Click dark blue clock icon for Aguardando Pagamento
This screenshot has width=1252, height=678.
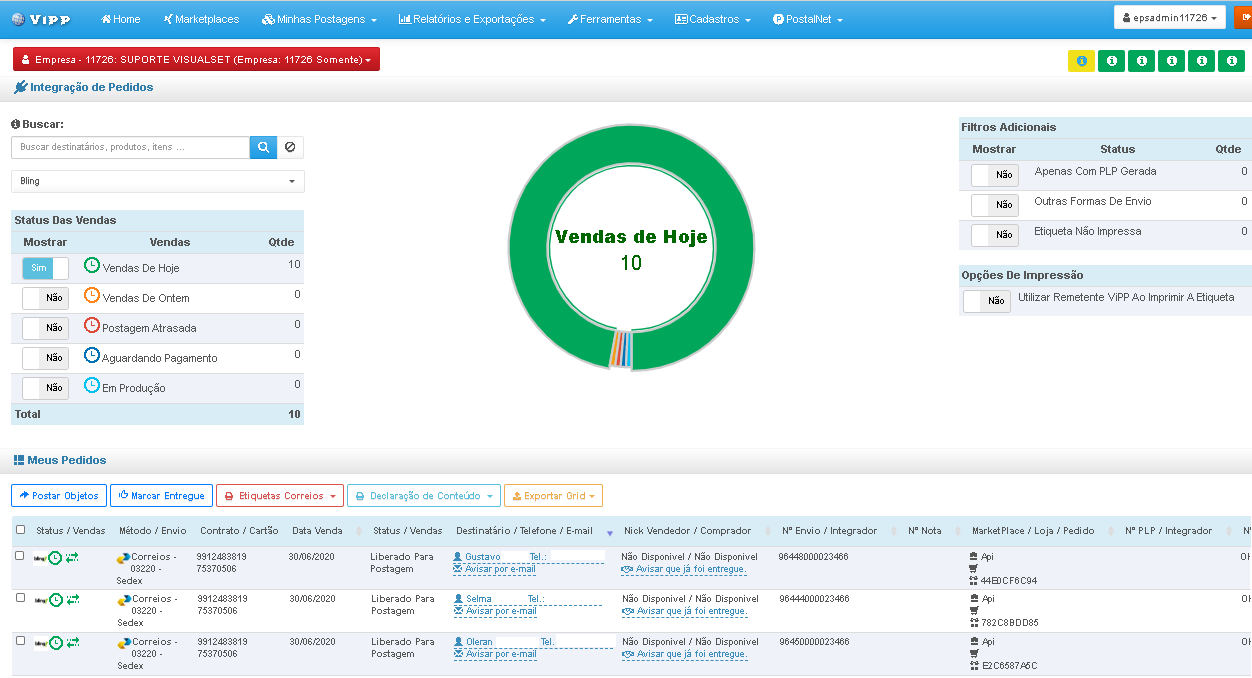point(92,356)
